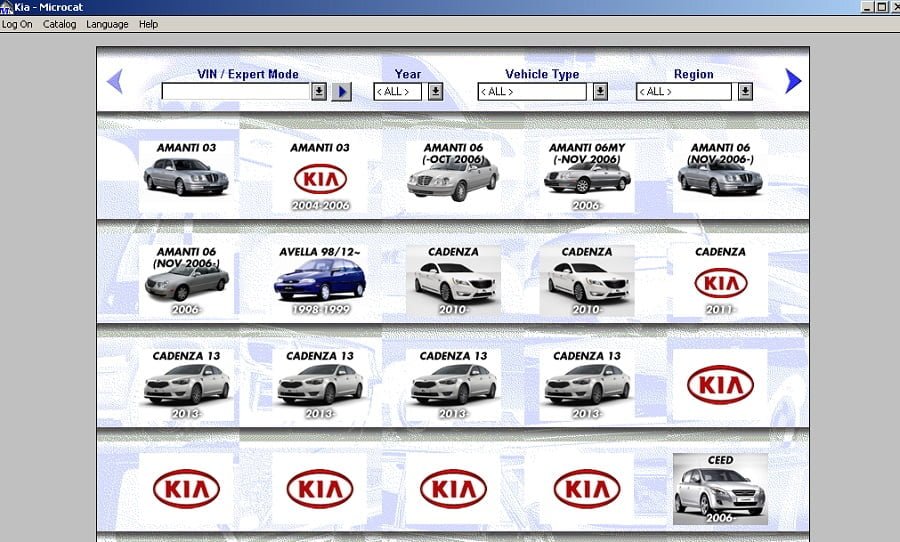
Task: Expand the VIN / Expert Mode history dropdown arrow
Action: pyautogui.click(x=319, y=91)
